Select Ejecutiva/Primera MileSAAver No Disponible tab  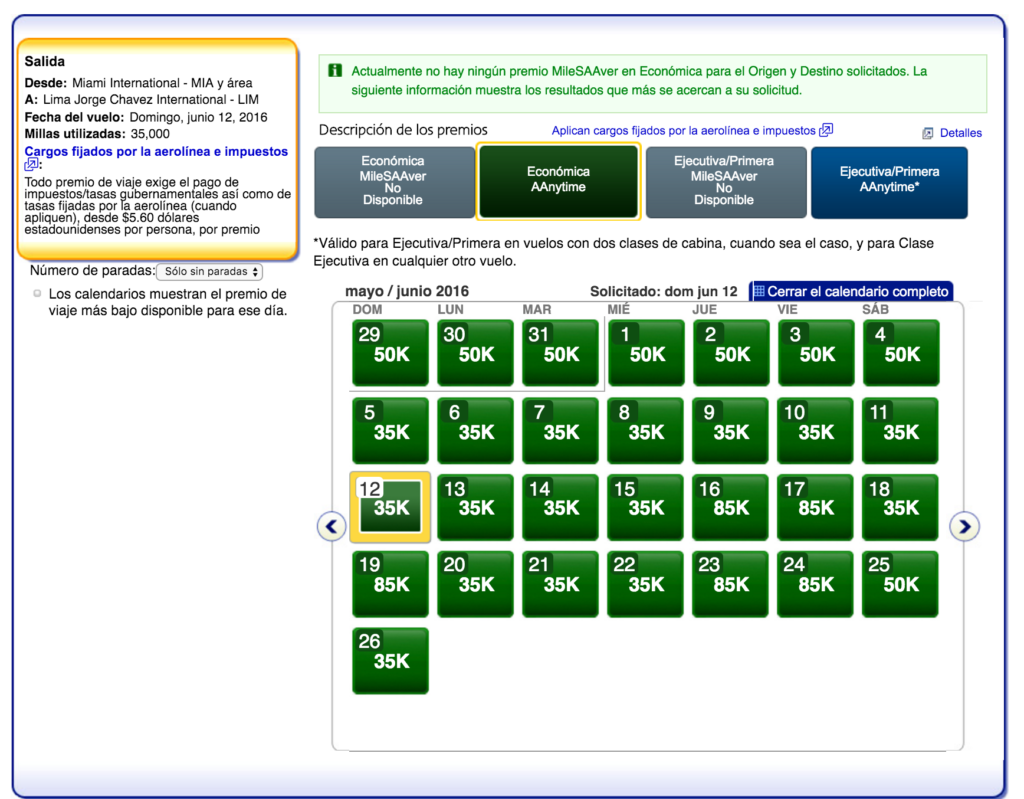coord(726,182)
